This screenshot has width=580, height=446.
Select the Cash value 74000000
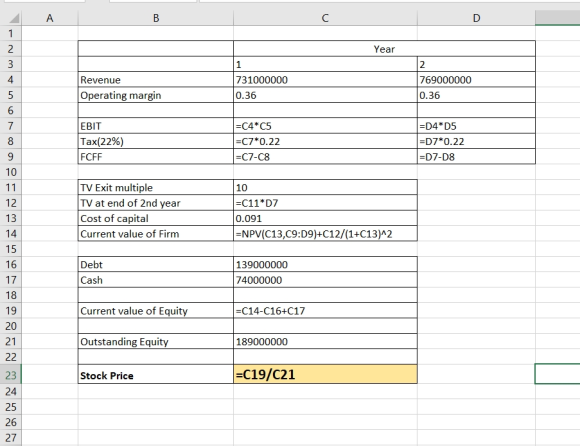pyautogui.click(x=325, y=280)
